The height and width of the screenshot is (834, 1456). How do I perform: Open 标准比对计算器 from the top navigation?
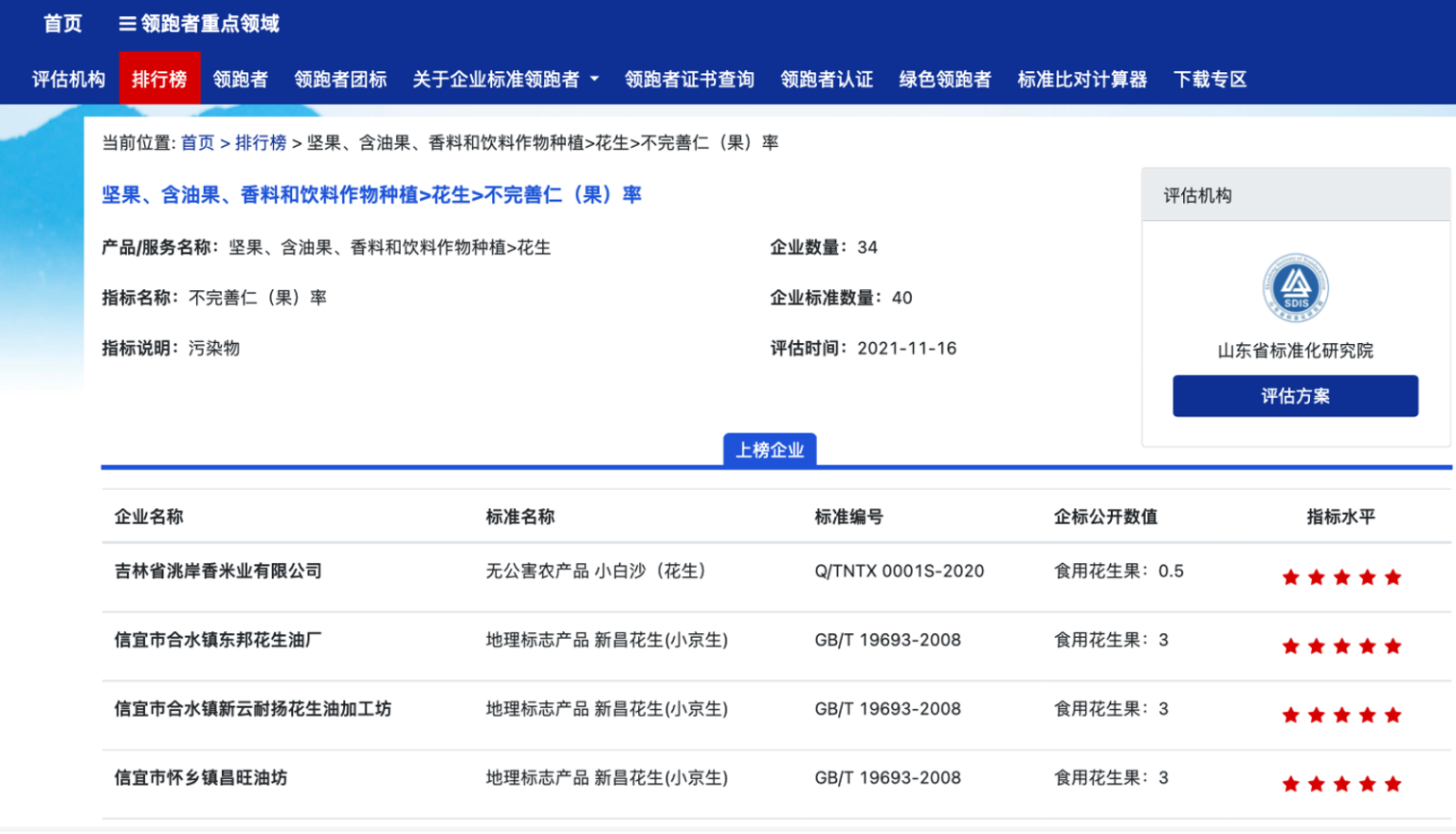1082,80
